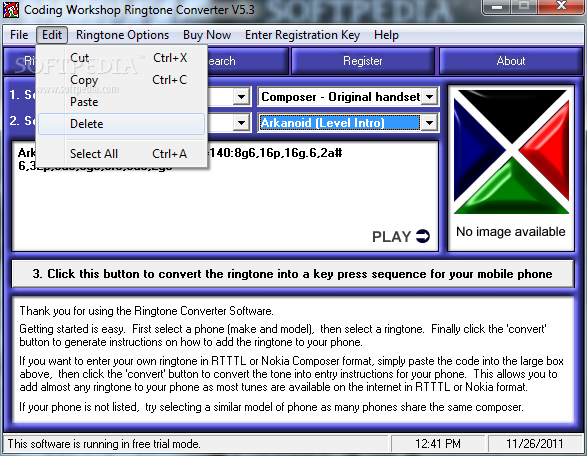Click the 12:41 PM status bar time
Image resolution: width=587 pixels, height=456 pixels.
[x=438, y=444]
